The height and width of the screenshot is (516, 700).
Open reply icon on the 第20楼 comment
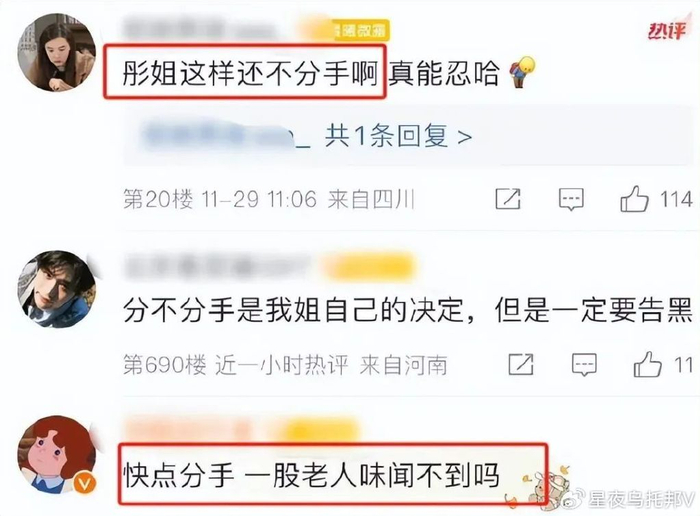click(x=571, y=199)
